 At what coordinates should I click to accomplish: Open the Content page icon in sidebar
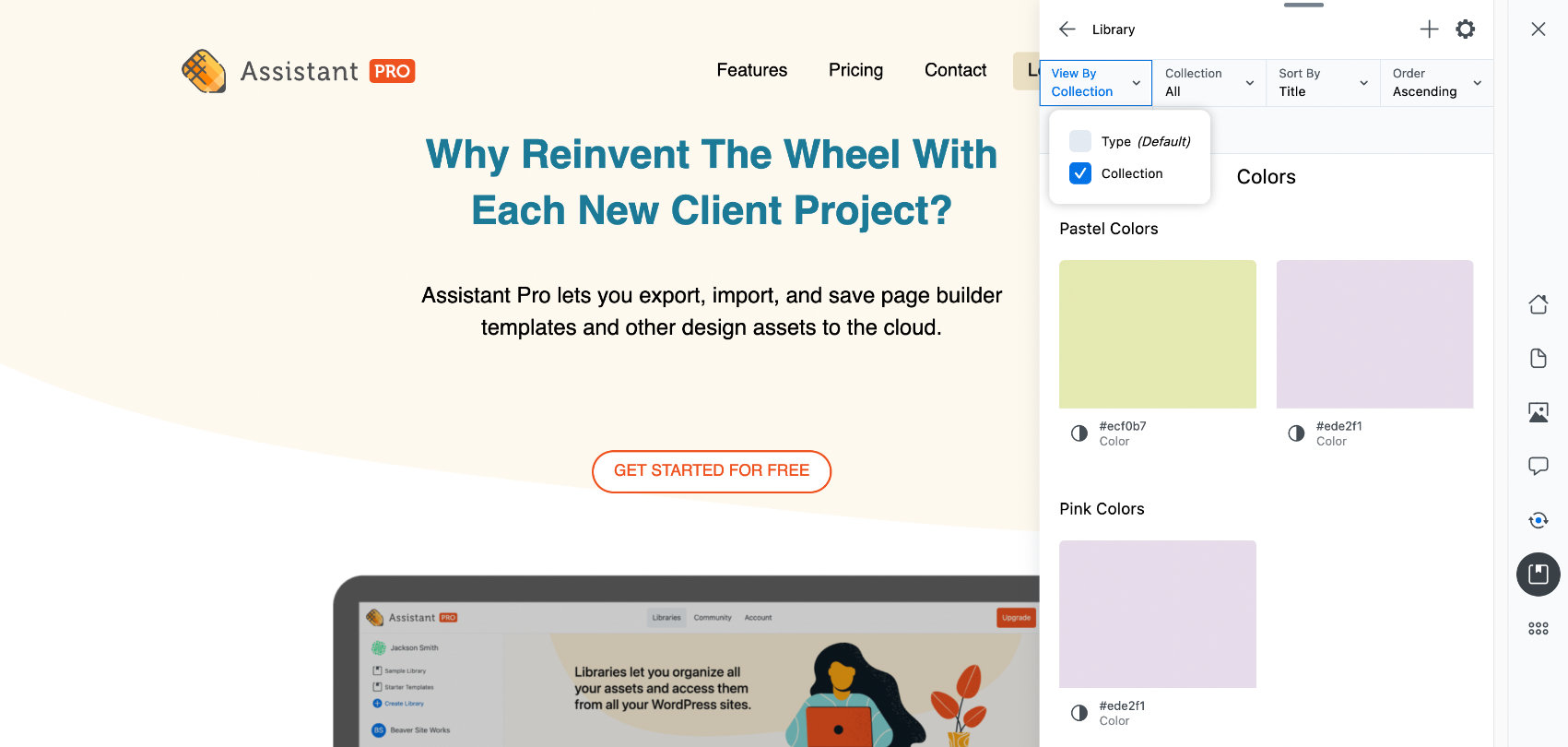click(x=1538, y=358)
